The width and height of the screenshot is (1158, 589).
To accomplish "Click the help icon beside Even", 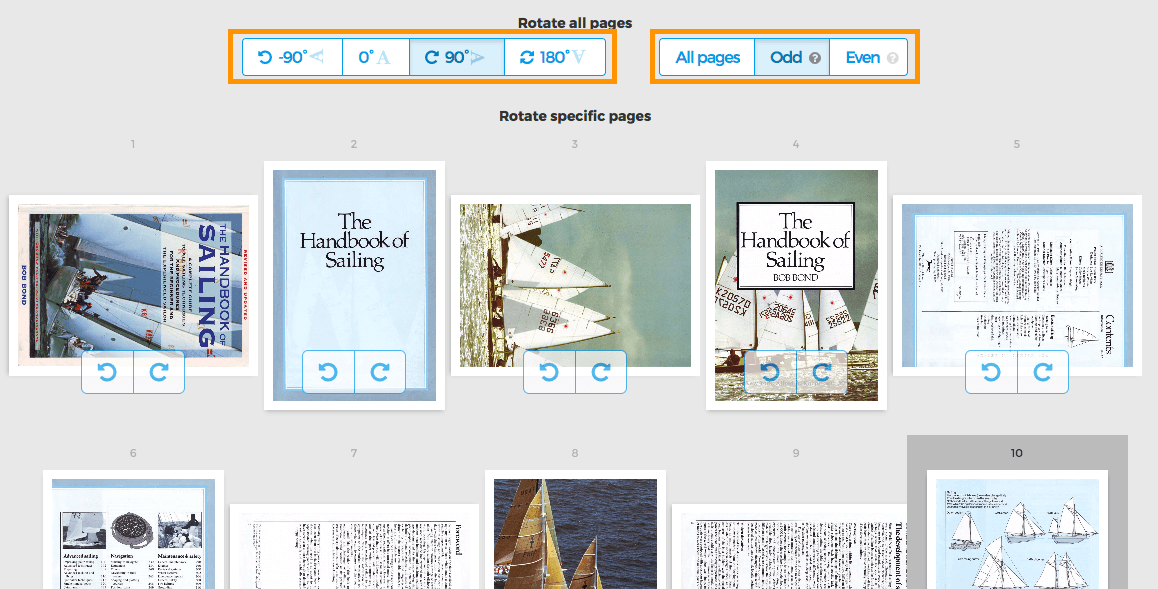I will [x=892, y=58].
